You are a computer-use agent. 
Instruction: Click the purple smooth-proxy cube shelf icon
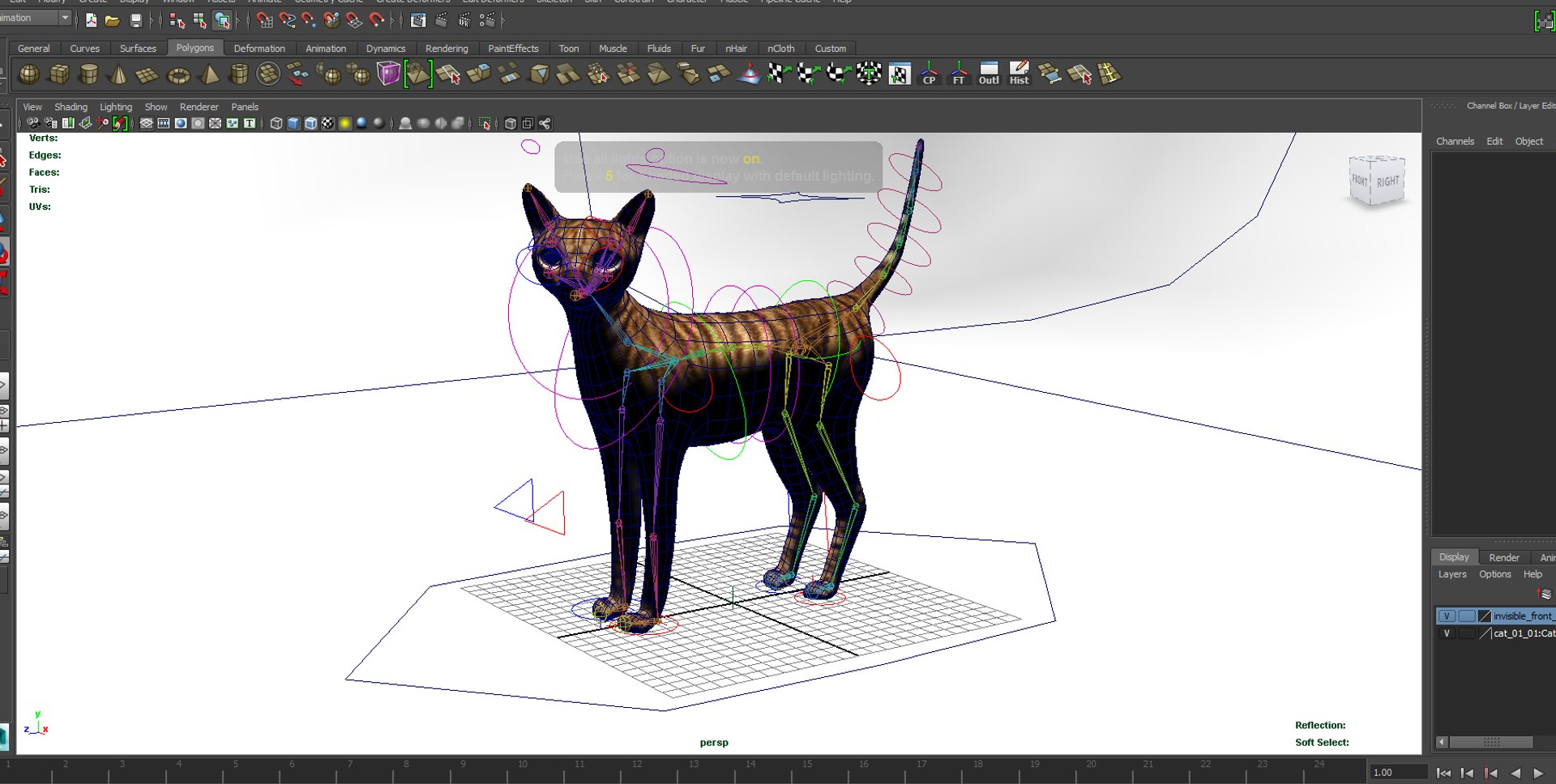389,74
